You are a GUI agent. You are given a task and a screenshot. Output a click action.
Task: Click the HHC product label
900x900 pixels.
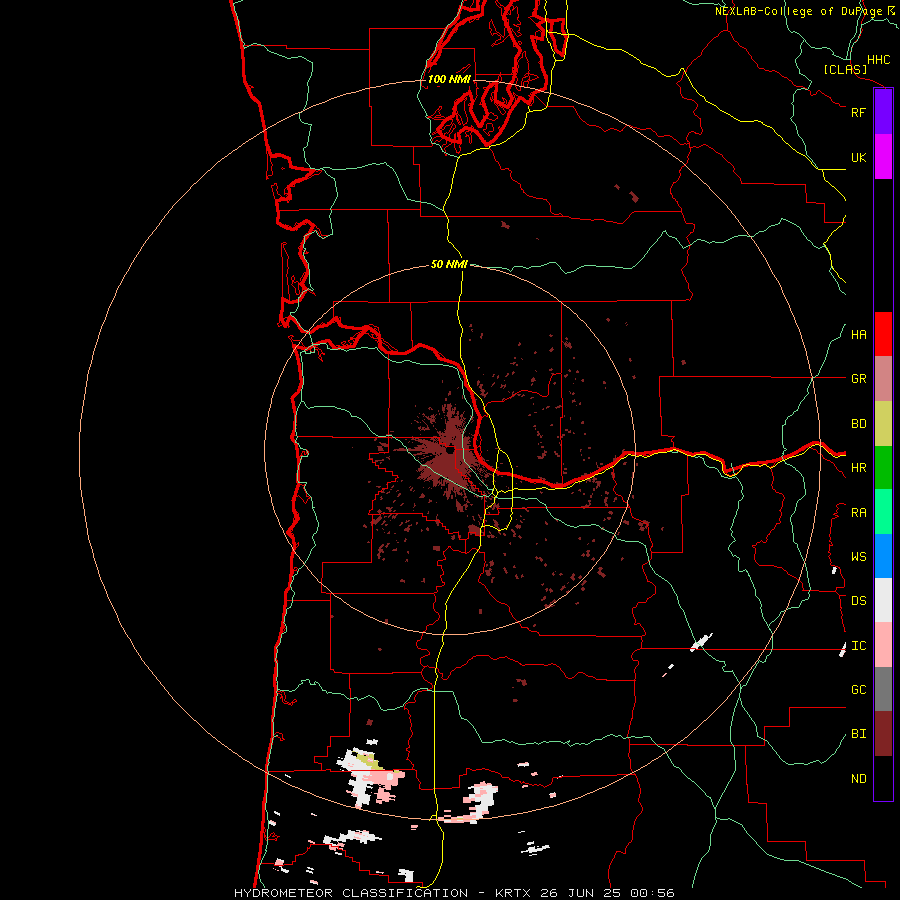pos(878,60)
